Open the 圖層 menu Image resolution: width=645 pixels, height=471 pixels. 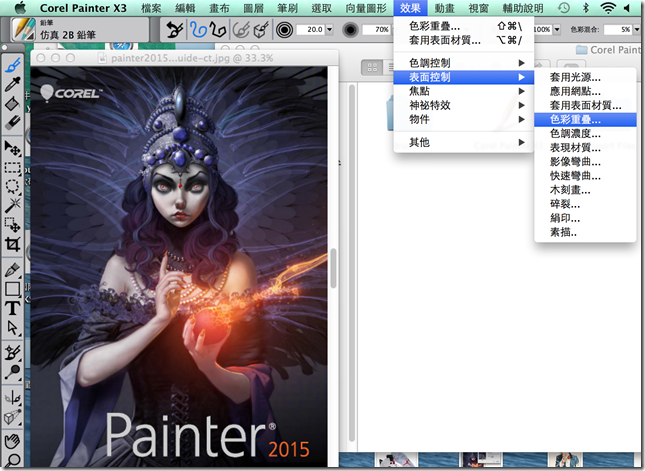click(253, 8)
